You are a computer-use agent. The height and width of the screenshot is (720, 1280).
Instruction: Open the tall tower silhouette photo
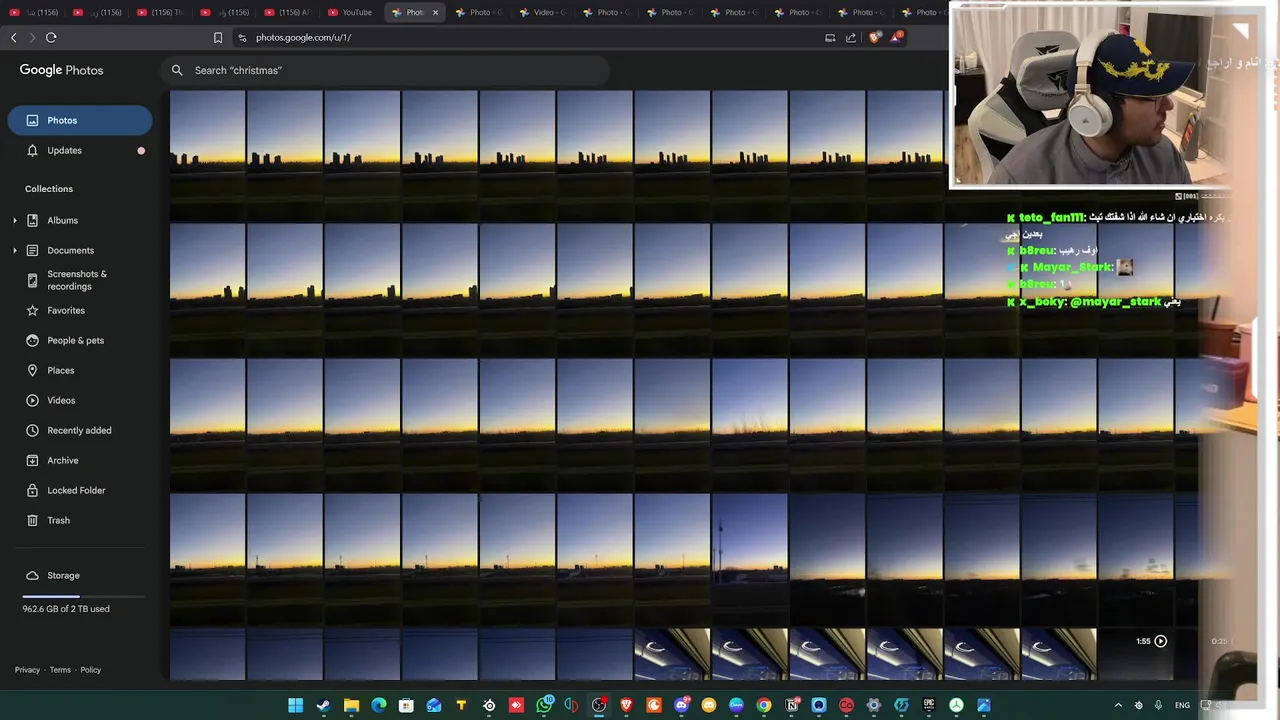click(750, 559)
